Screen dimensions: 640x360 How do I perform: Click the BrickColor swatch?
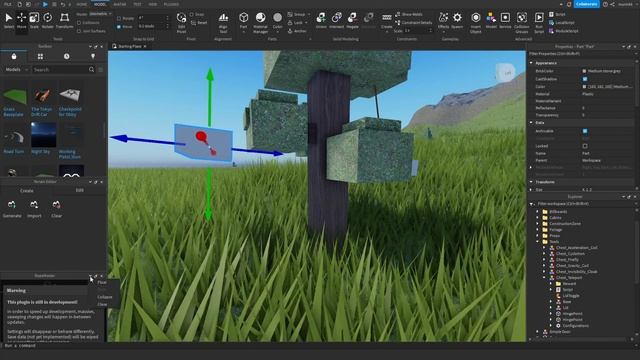click(584, 71)
